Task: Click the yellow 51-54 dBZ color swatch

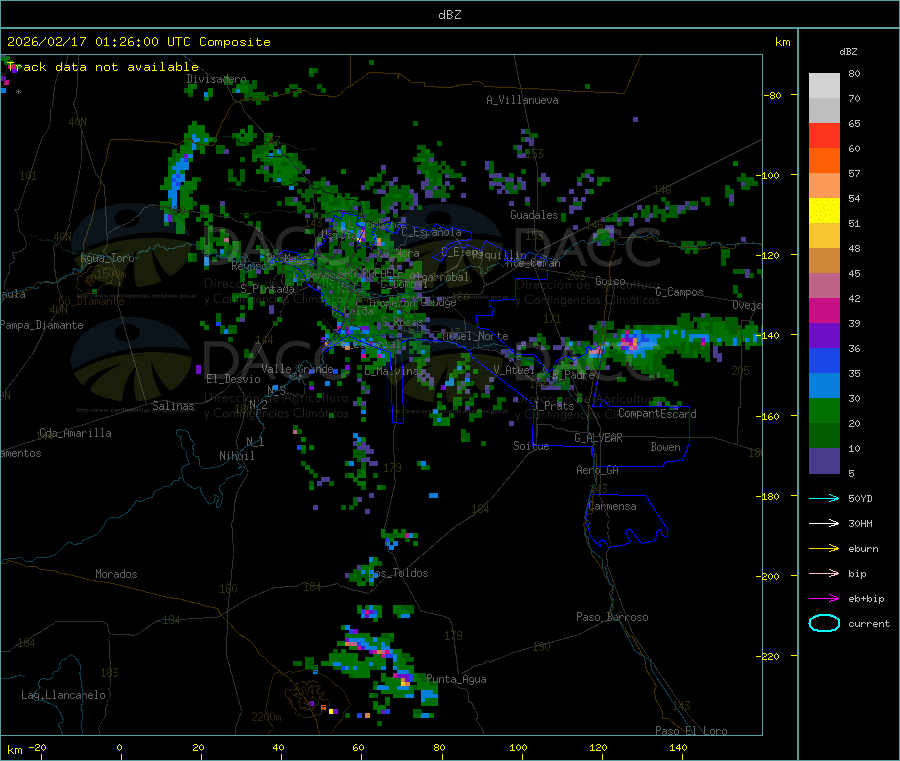Action: 824,211
